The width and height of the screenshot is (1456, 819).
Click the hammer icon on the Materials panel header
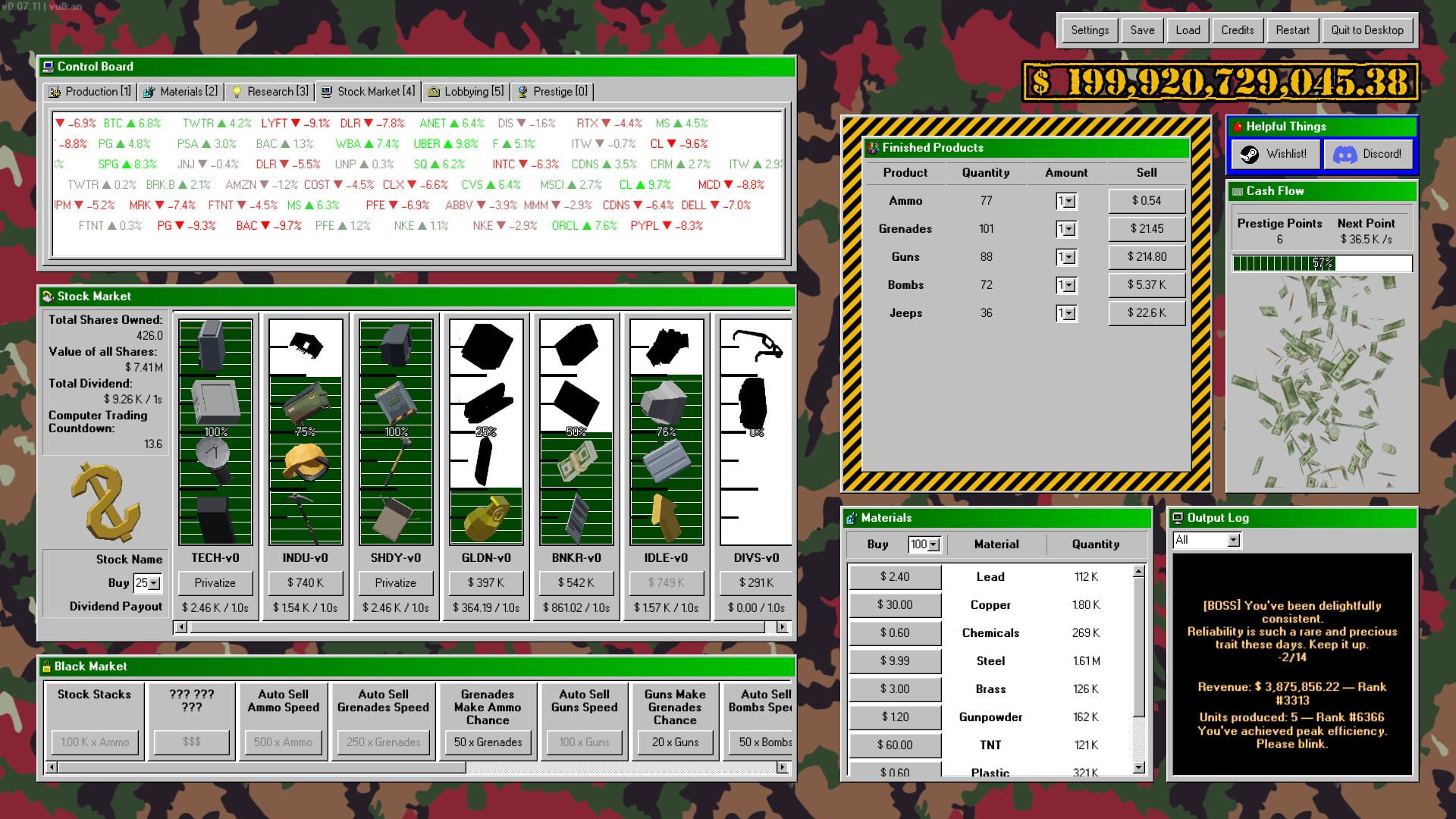coord(852,517)
